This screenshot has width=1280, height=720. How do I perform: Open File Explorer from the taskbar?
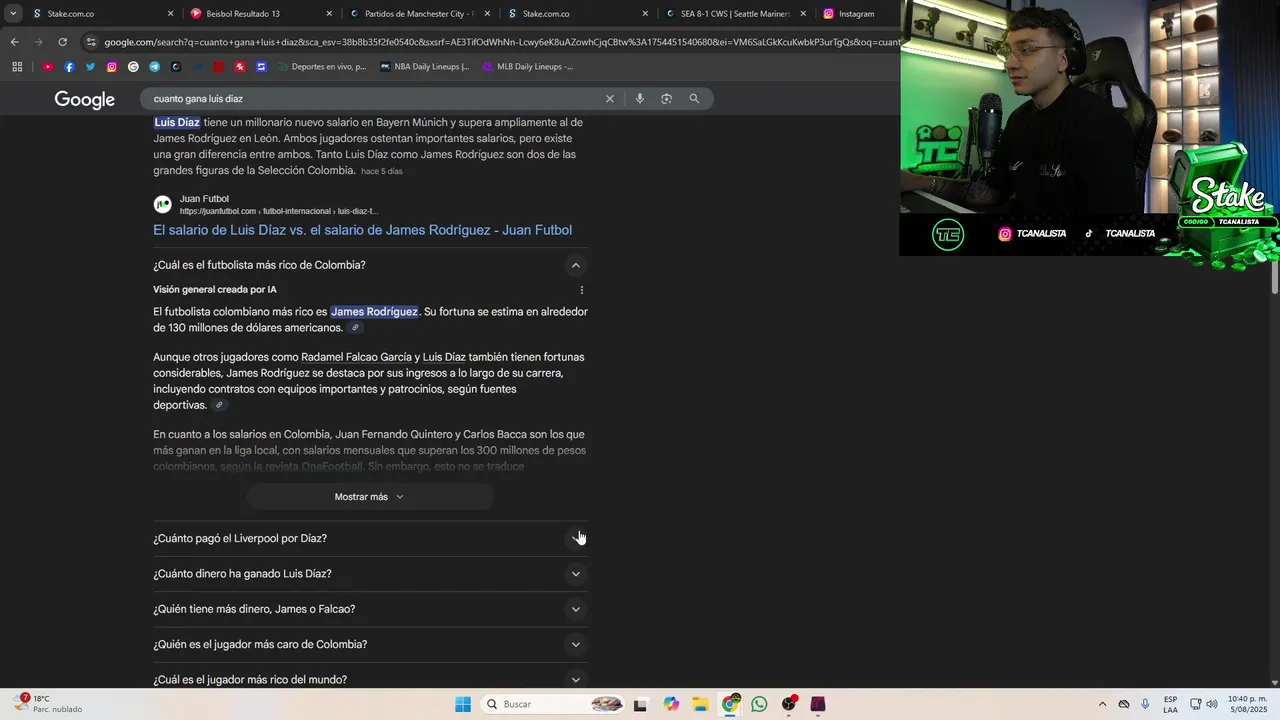(x=700, y=704)
